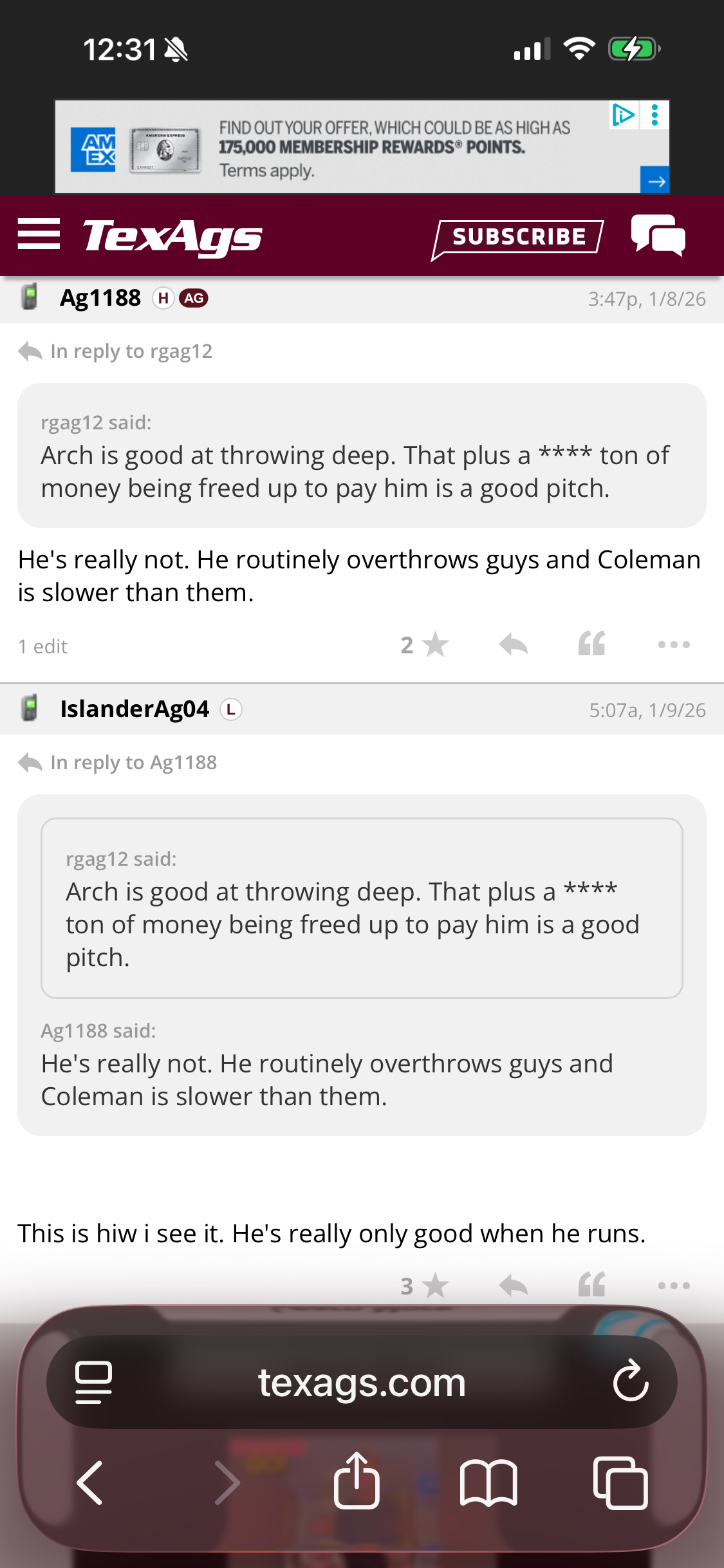Image resolution: width=724 pixels, height=1568 pixels.
Task: Go to the TexAgs home logo
Action: pyautogui.click(x=172, y=237)
